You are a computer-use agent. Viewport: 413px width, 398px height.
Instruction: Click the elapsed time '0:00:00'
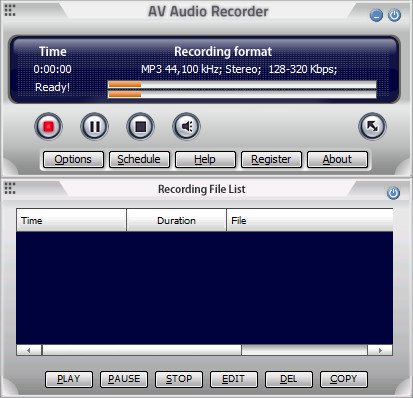(x=52, y=69)
